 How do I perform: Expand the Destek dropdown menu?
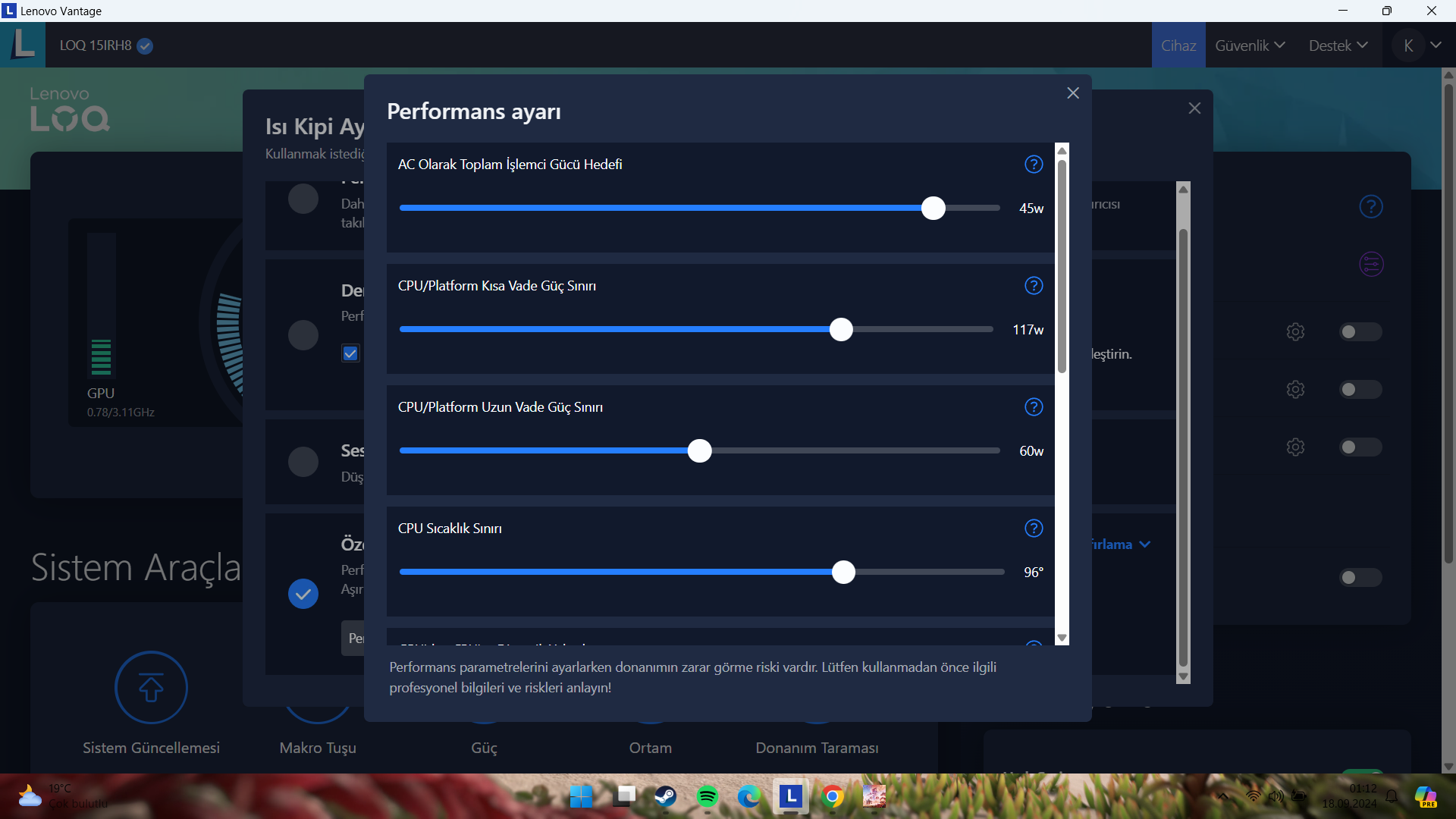pyautogui.click(x=1338, y=45)
